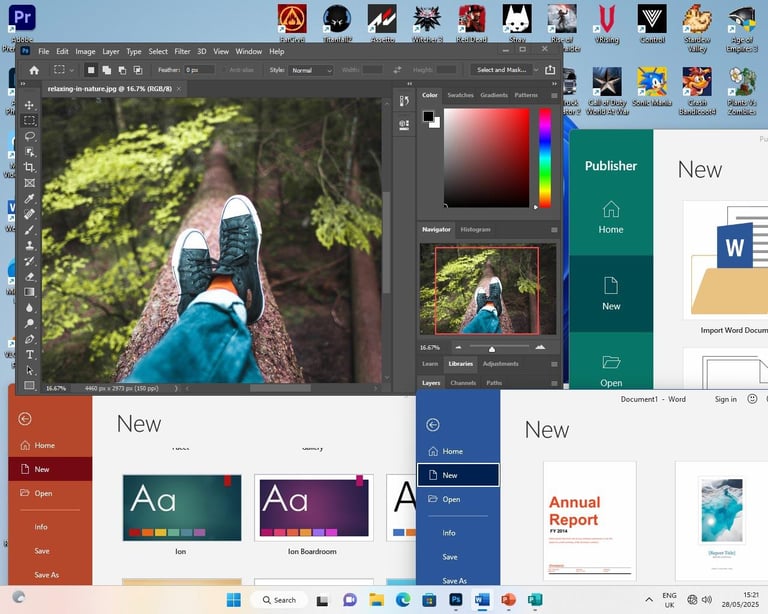Select the Blur tool
The height and width of the screenshot is (614, 768).
pyautogui.click(x=29, y=307)
